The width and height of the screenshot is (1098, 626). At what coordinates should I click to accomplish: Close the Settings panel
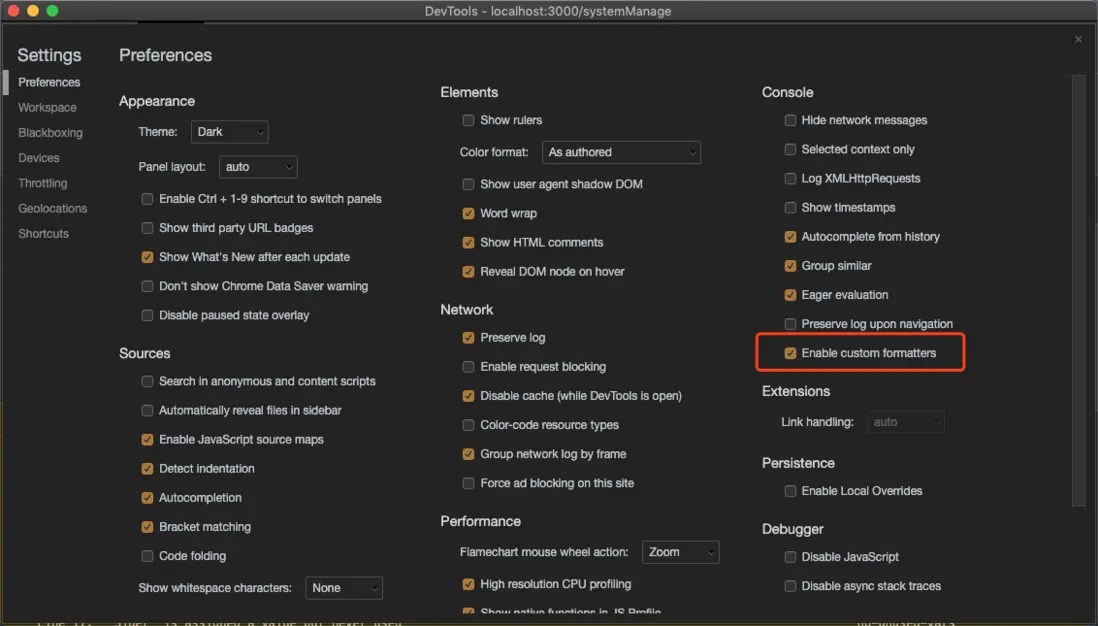[x=1078, y=39]
